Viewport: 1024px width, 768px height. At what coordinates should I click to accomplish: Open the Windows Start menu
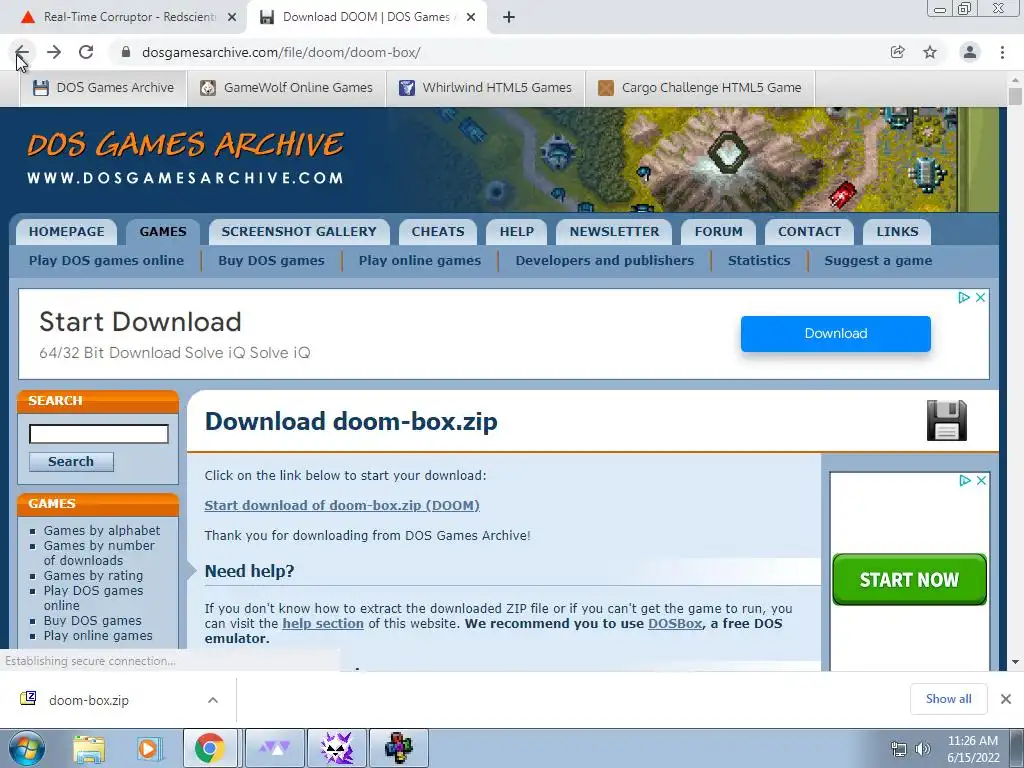coord(27,748)
